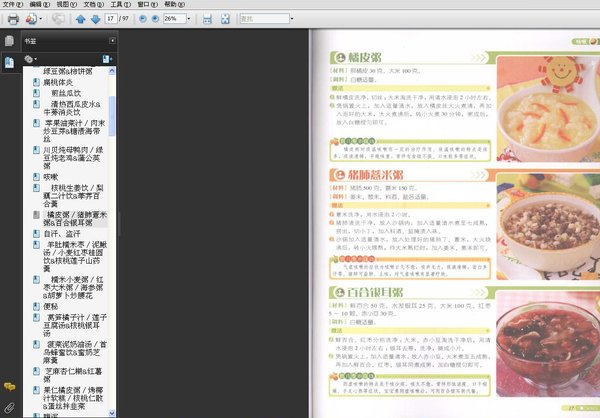Open bookmark 便秘
600x418 pixels.
tap(51, 306)
